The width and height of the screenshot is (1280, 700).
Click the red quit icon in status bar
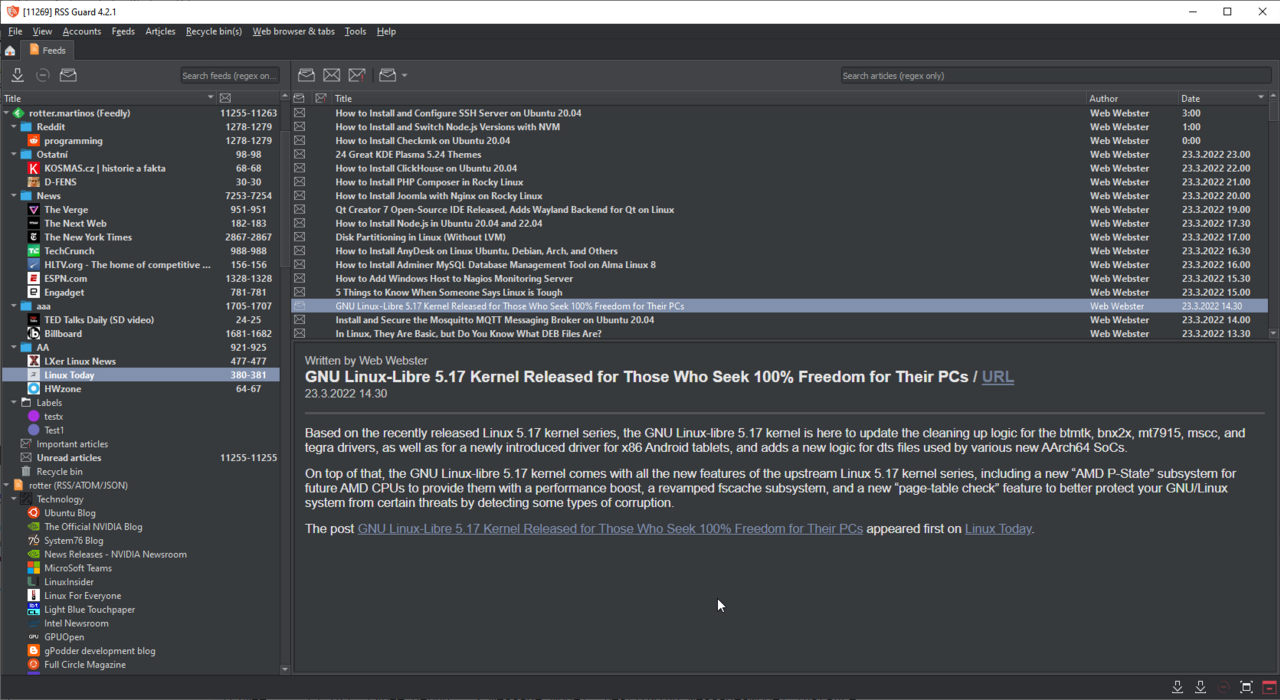[1269, 687]
